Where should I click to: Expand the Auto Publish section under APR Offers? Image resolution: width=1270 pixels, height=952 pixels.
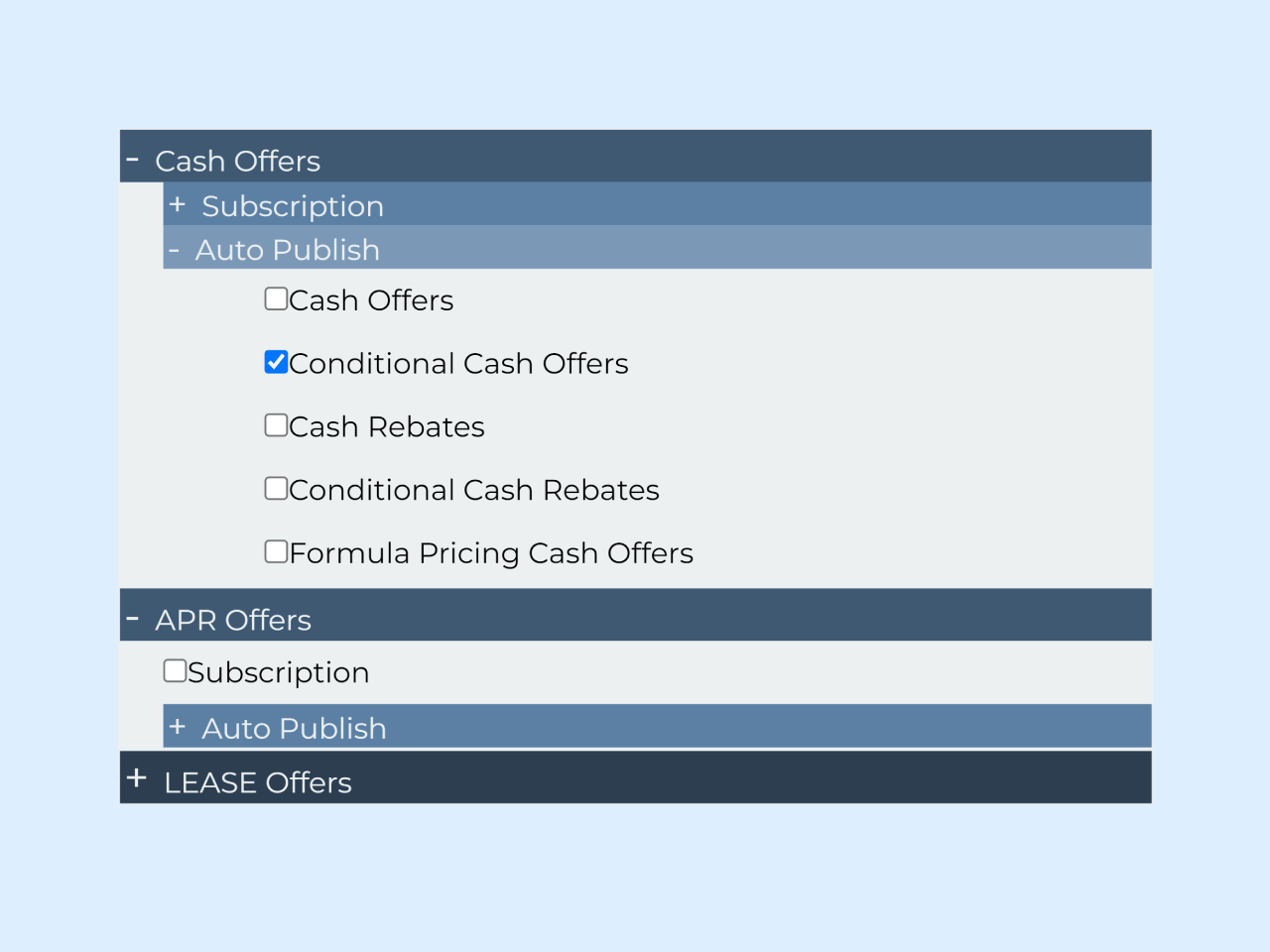178,726
